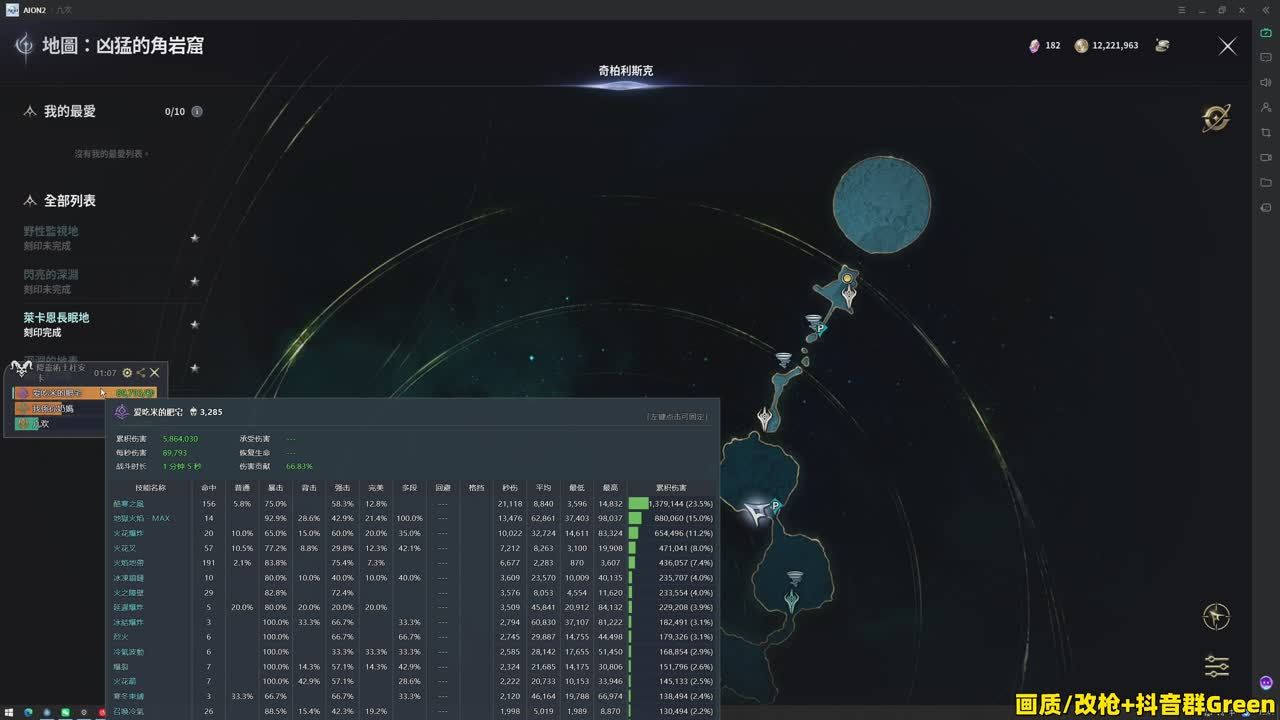Click the green gamepad sidebar icon

click(1266, 33)
